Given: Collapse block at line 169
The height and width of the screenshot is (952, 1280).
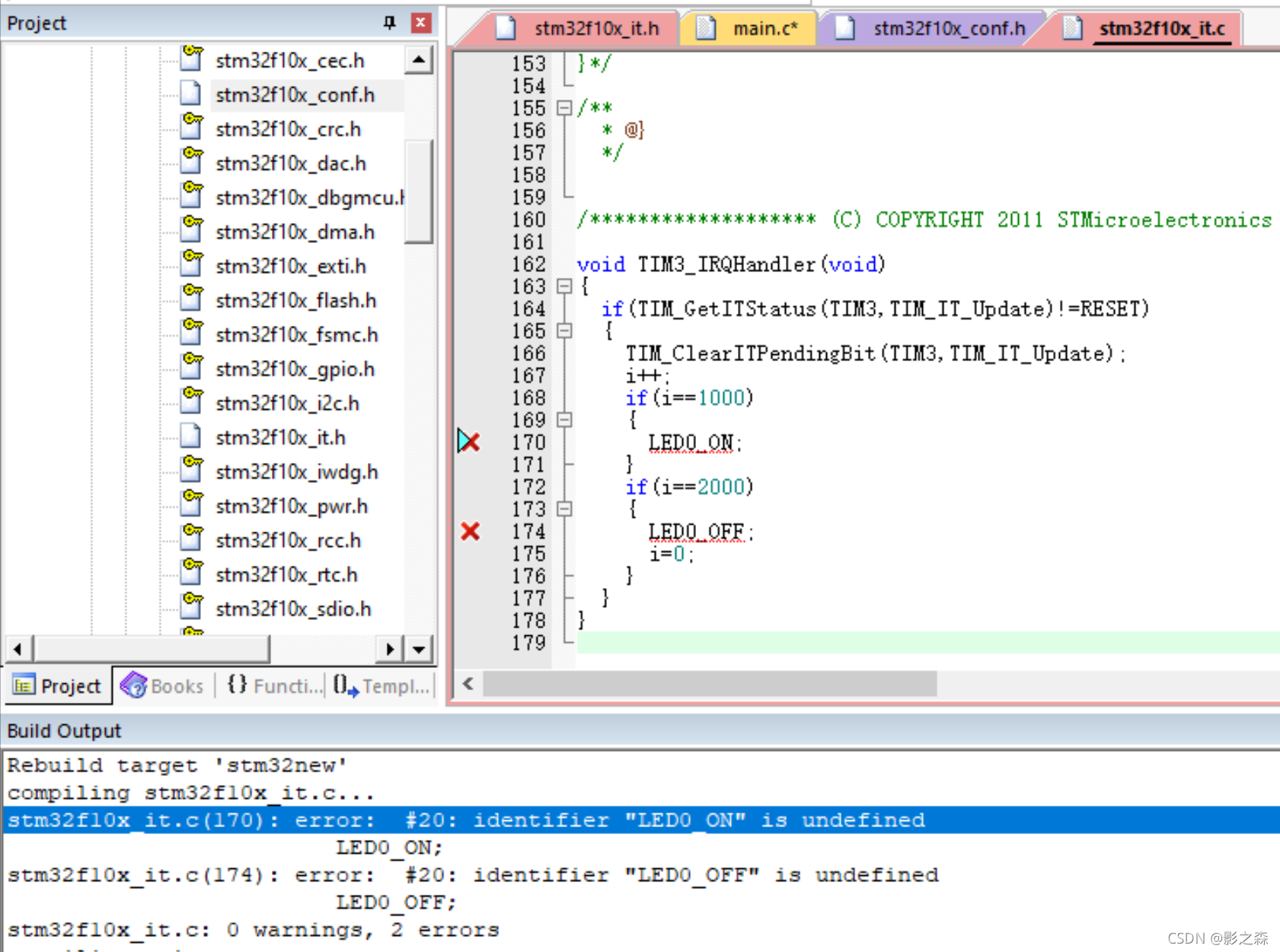Looking at the screenshot, I should pos(564,420).
